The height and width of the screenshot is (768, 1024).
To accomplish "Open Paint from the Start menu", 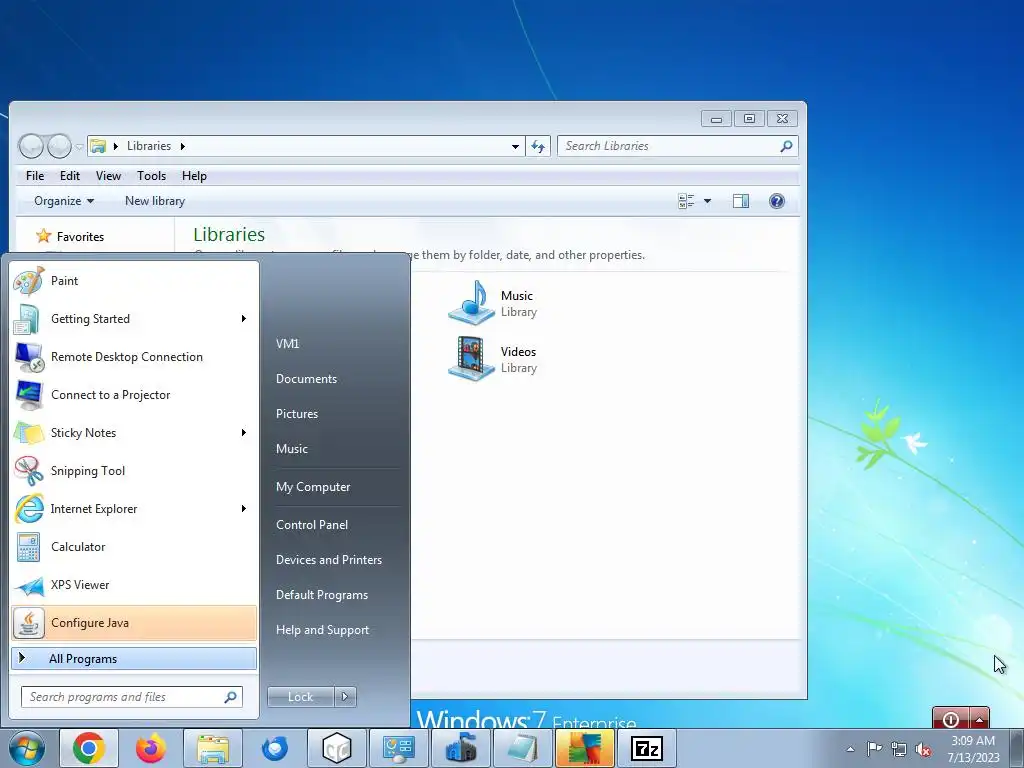I will (134, 281).
